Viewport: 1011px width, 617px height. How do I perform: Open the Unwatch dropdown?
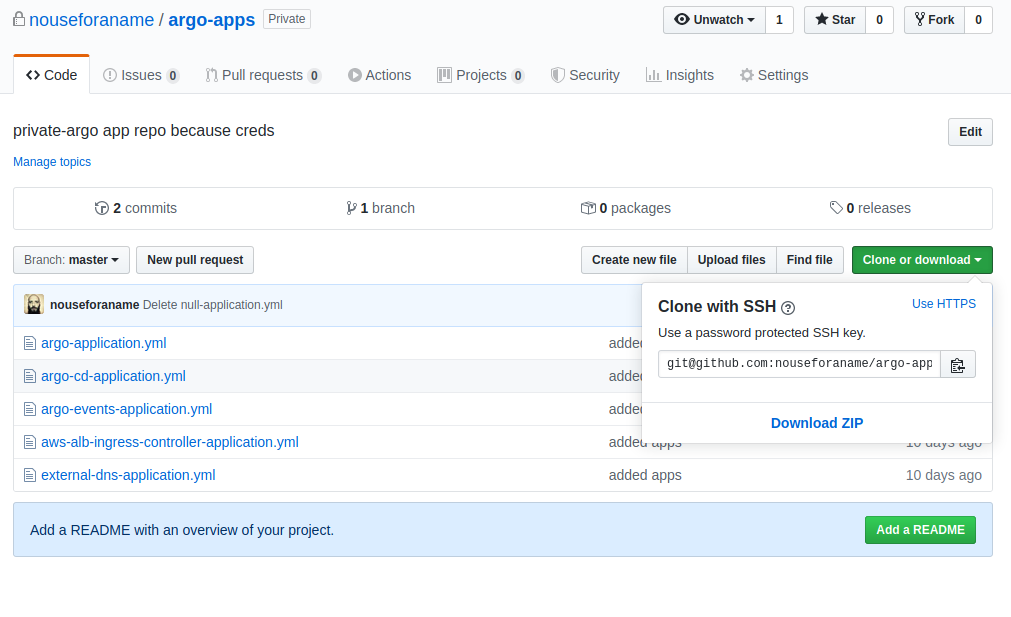[x=714, y=20]
